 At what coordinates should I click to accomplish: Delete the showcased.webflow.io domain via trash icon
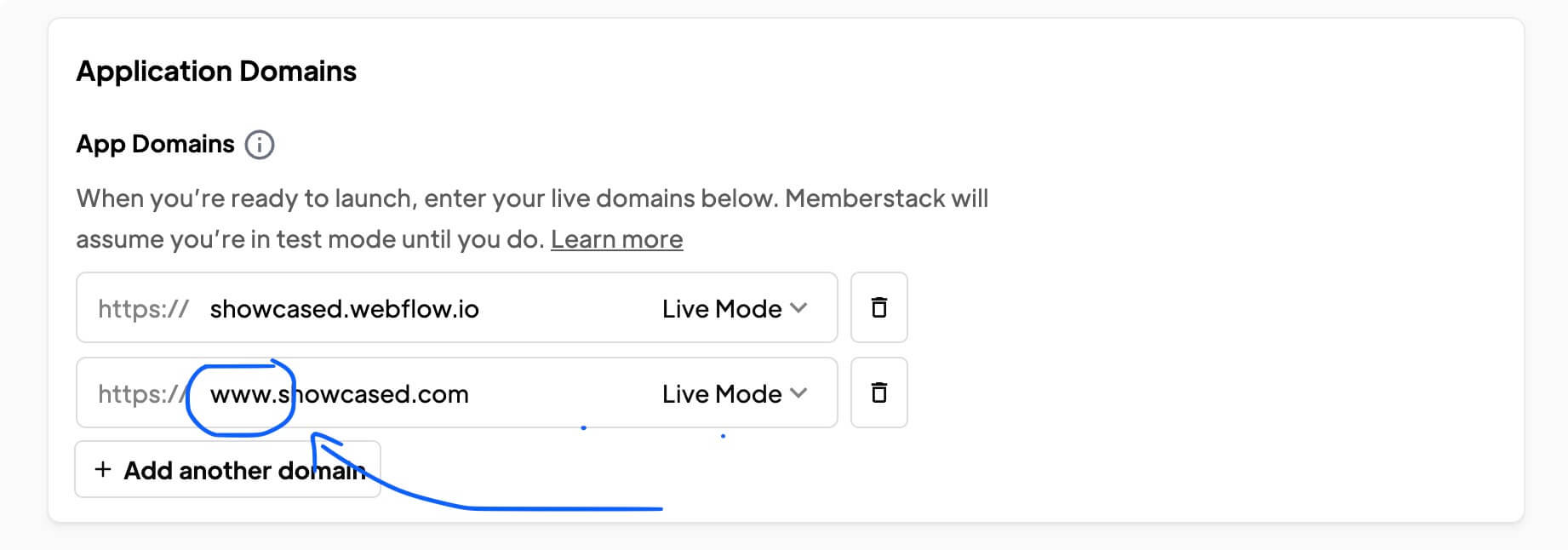[879, 307]
